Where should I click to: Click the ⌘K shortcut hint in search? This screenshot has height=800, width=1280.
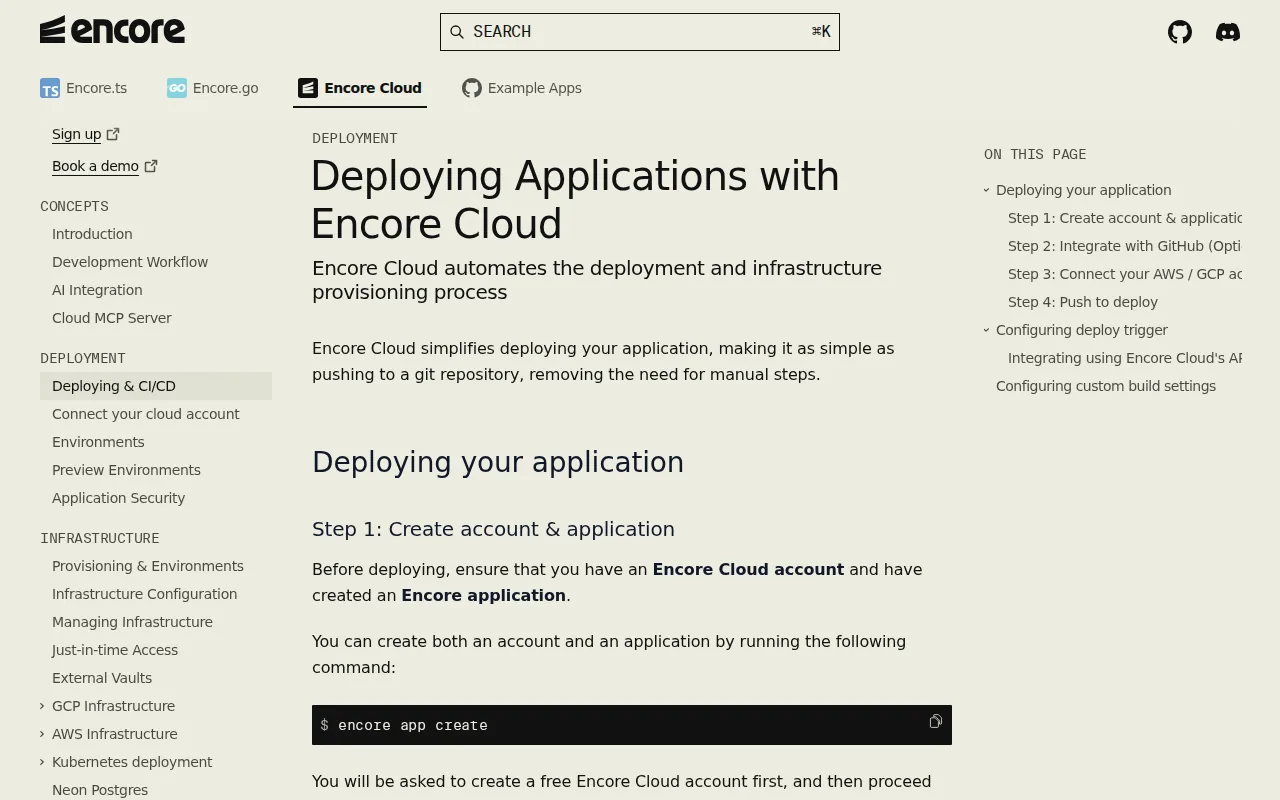point(821,32)
